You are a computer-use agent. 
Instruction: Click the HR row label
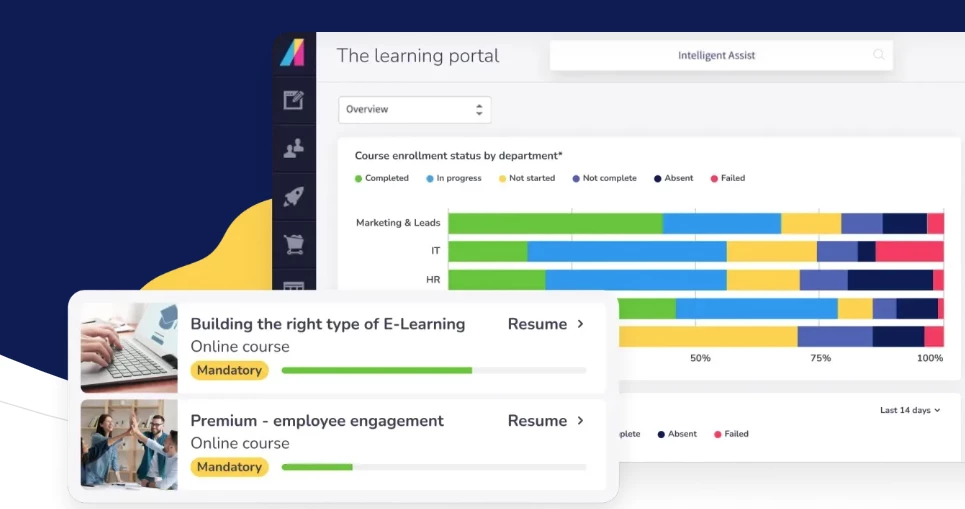433,279
